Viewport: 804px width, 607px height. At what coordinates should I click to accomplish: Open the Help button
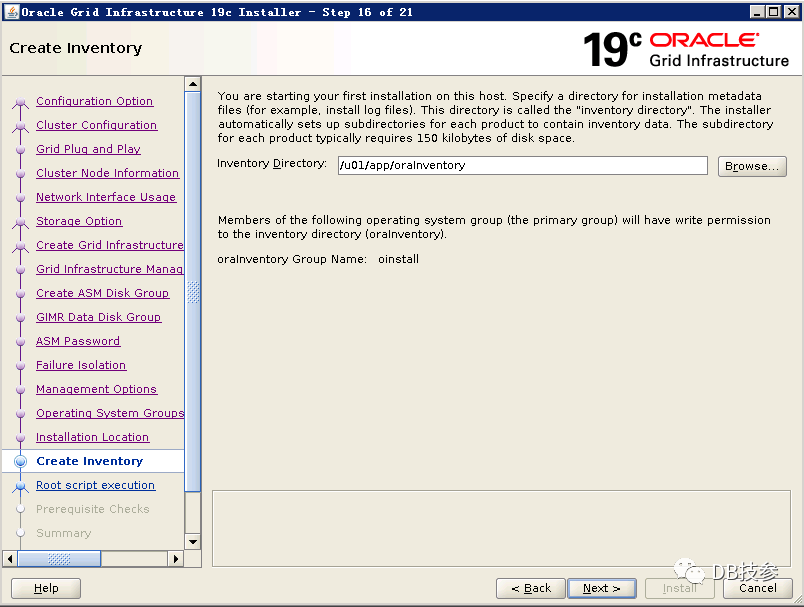pyautogui.click(x=46, y=588)
